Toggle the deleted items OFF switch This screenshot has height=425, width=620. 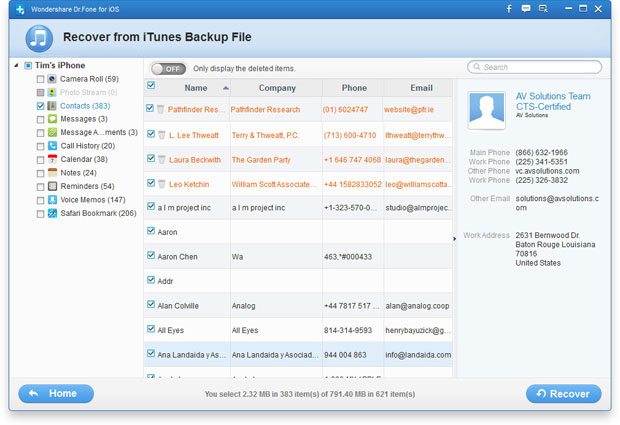tap(168, 69)
